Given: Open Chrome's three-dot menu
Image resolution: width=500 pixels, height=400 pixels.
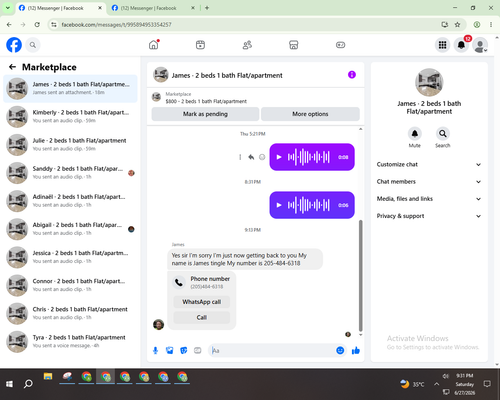Looking at the screenshot, I should (491, 24).
